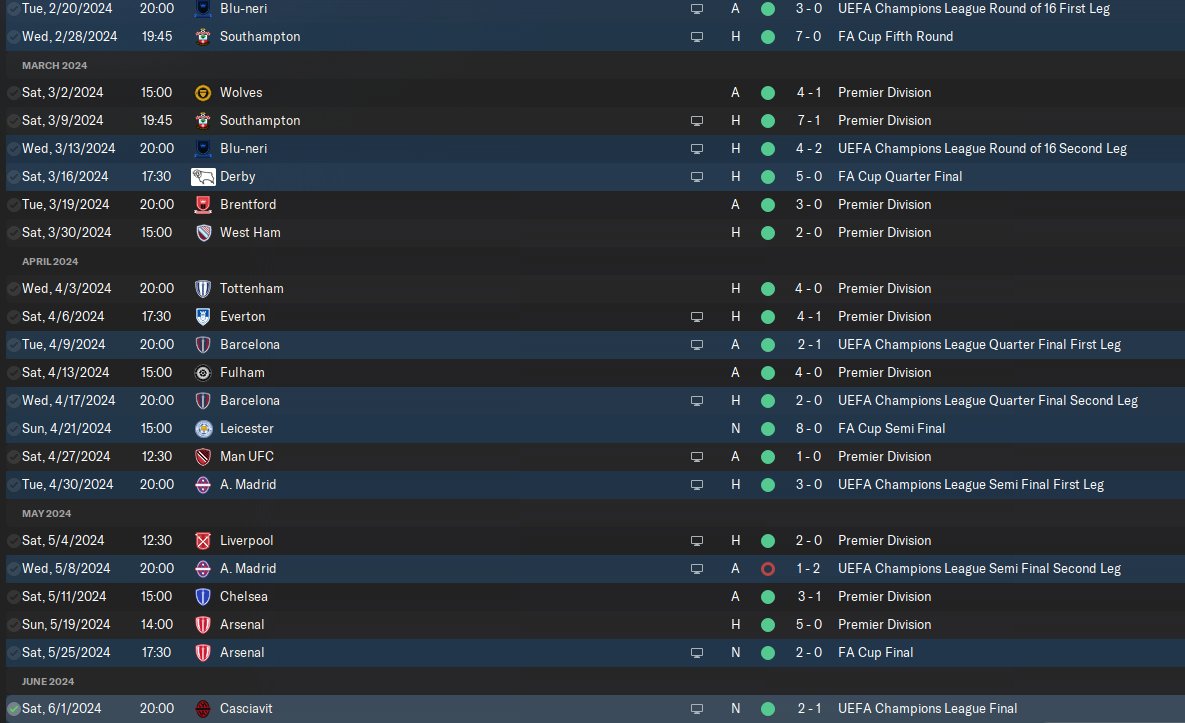1185x723 pixels.
Task: Click the green win dot on Leicester row
Action: 768,429
